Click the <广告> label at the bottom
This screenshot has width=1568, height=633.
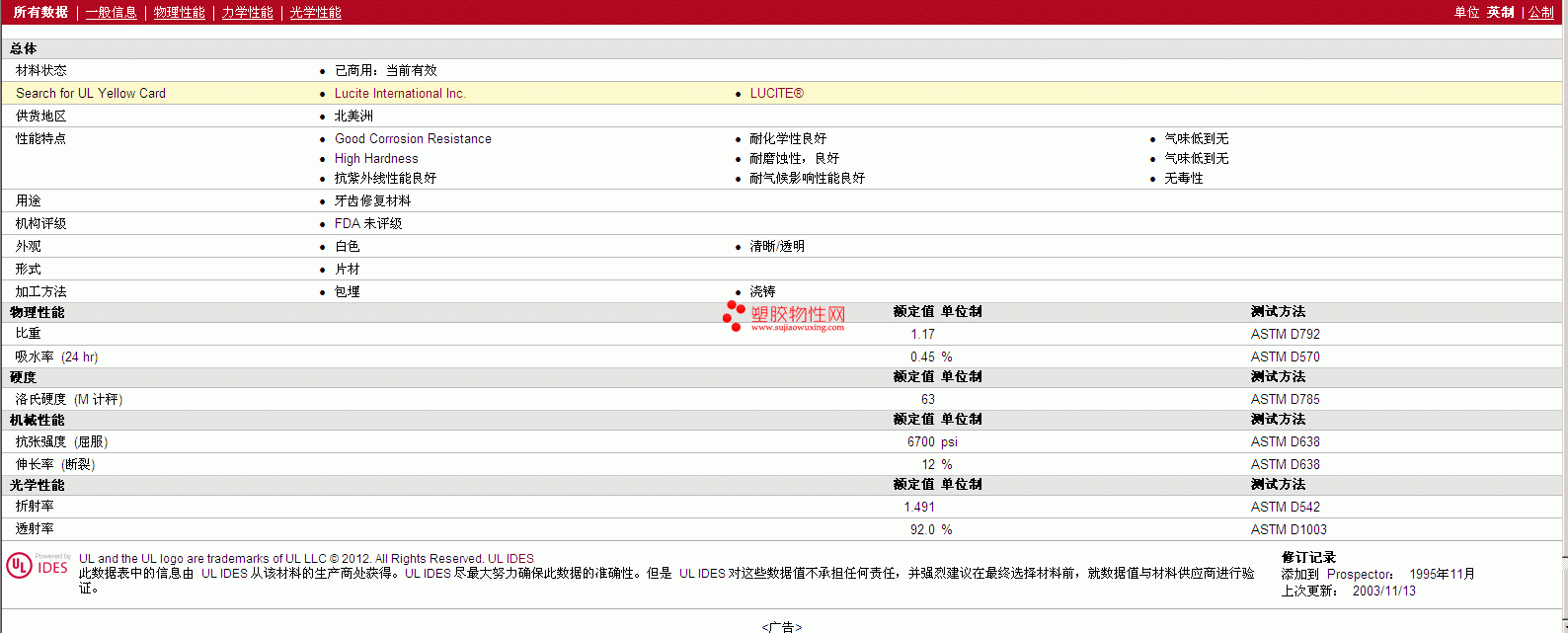[x=782, y=627]
